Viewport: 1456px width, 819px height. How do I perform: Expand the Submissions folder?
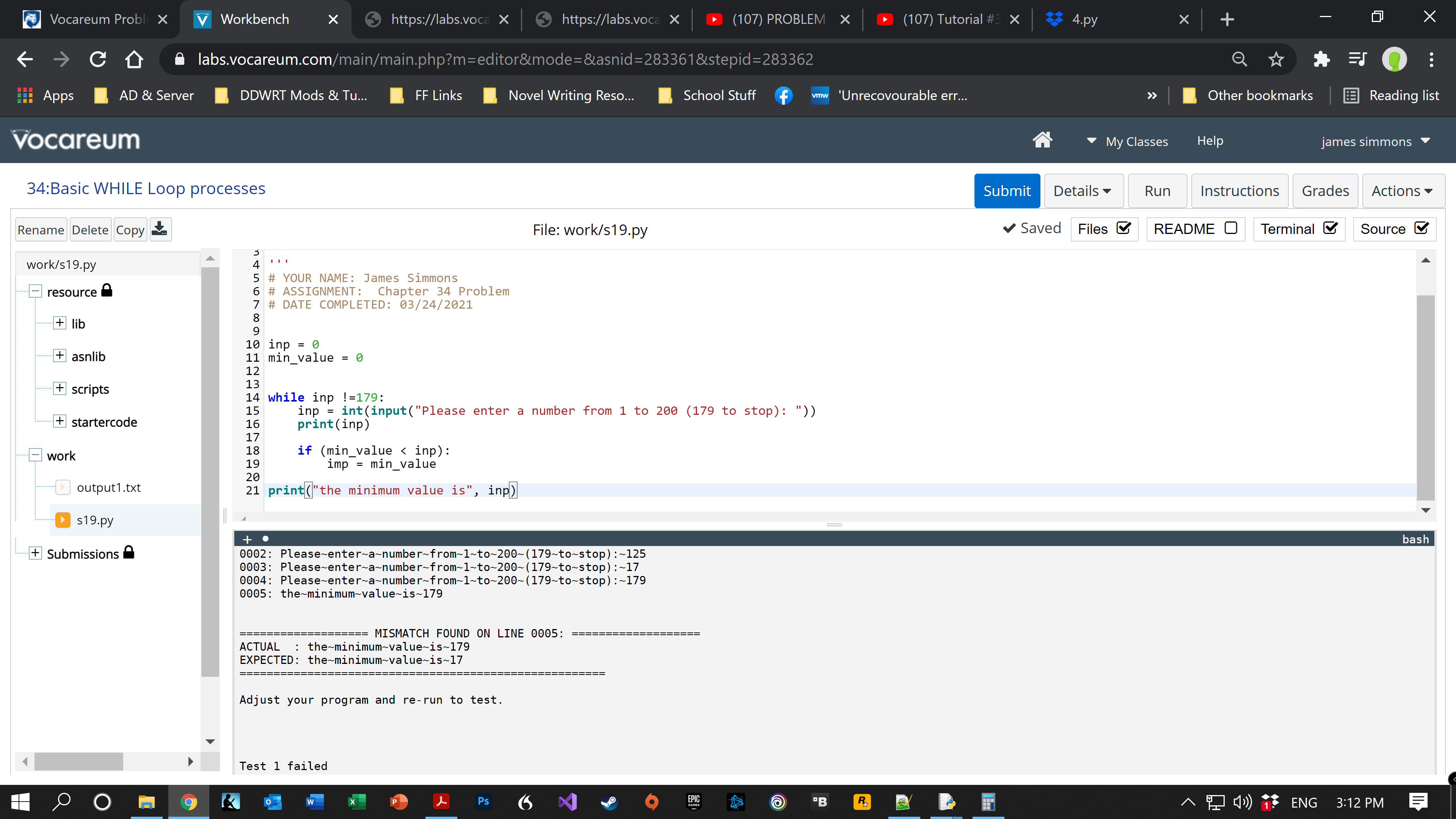pyautogui.click(x=35, y=553)
